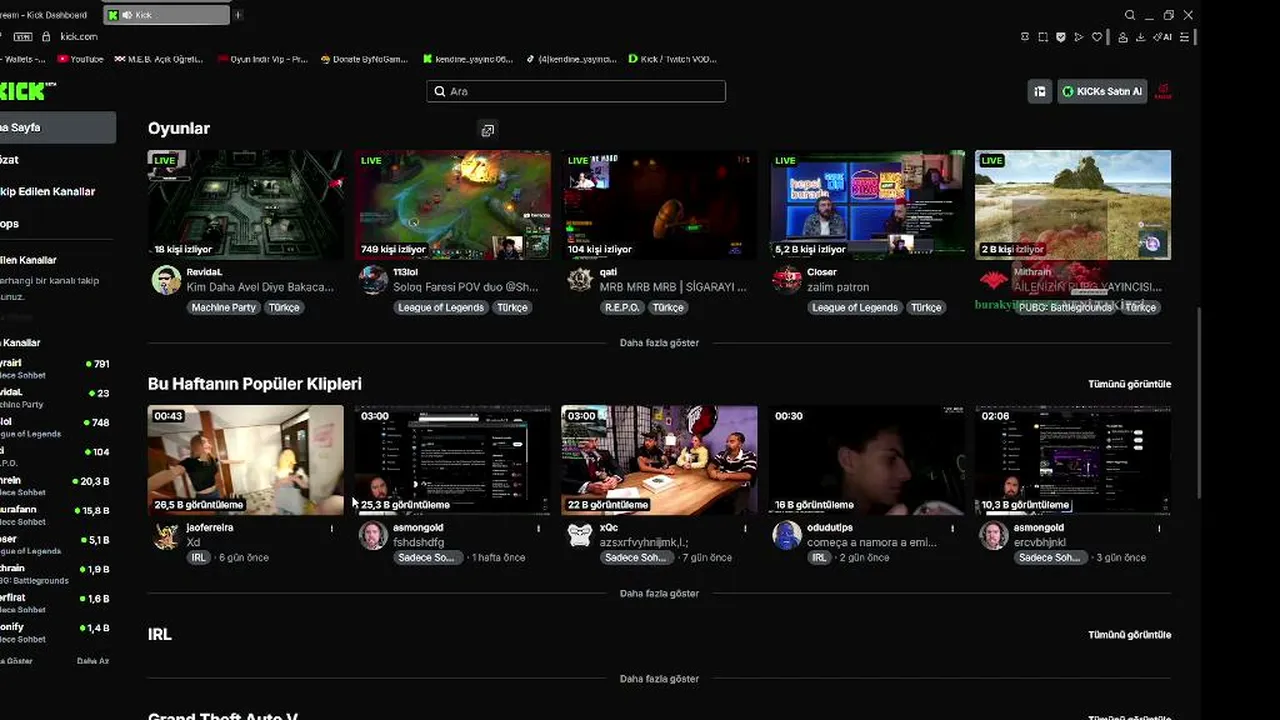Click the heart bookmark icon in address bar
This screenshot has height=720, width=1280.
pos(1097,37)
